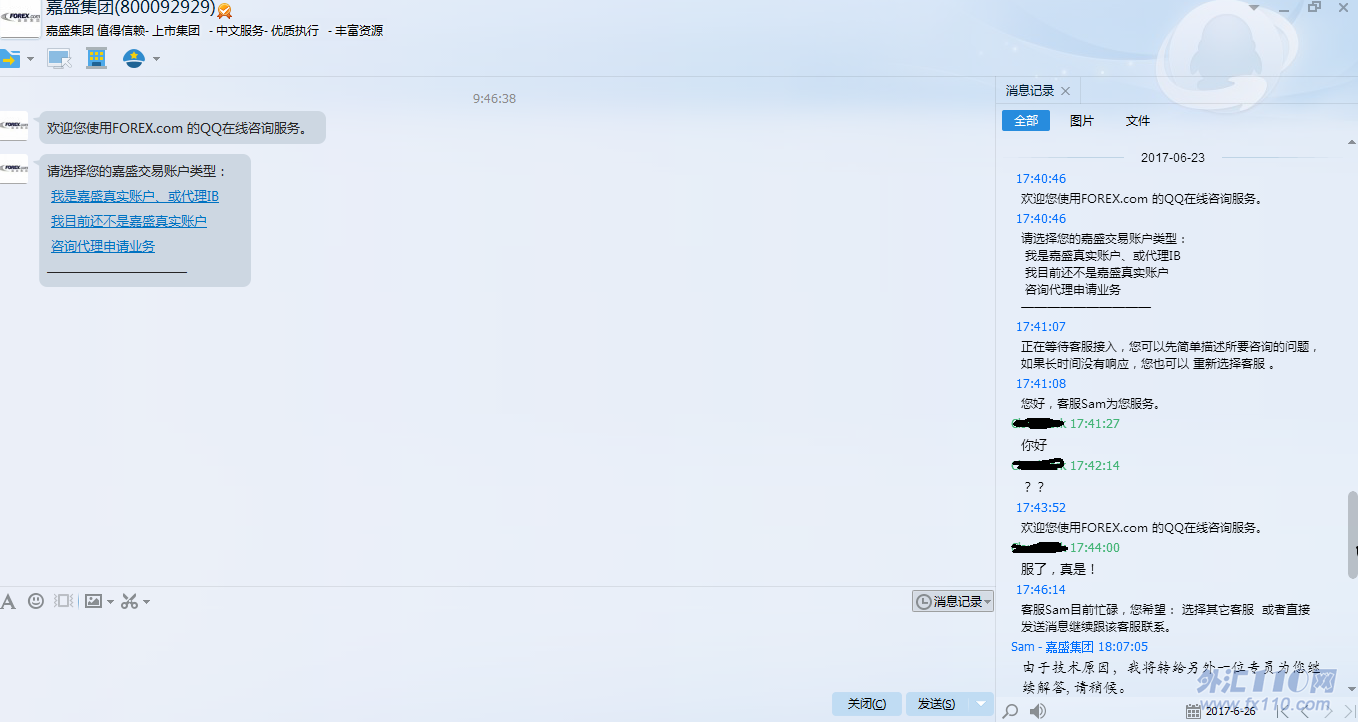Click the orange certification badge beside the title
Image resolution: width=1358 pixels, height=722 pixels.
point(225,11)
